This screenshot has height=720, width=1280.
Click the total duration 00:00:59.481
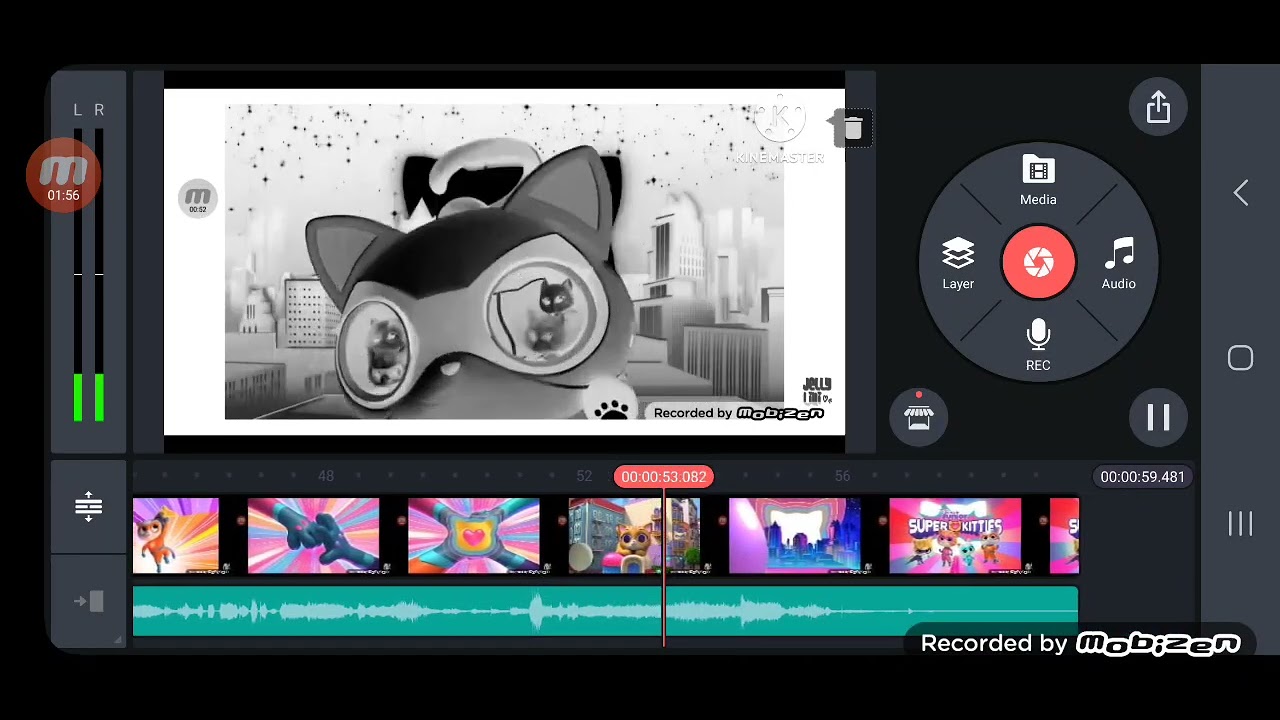tap(1142, 477)
